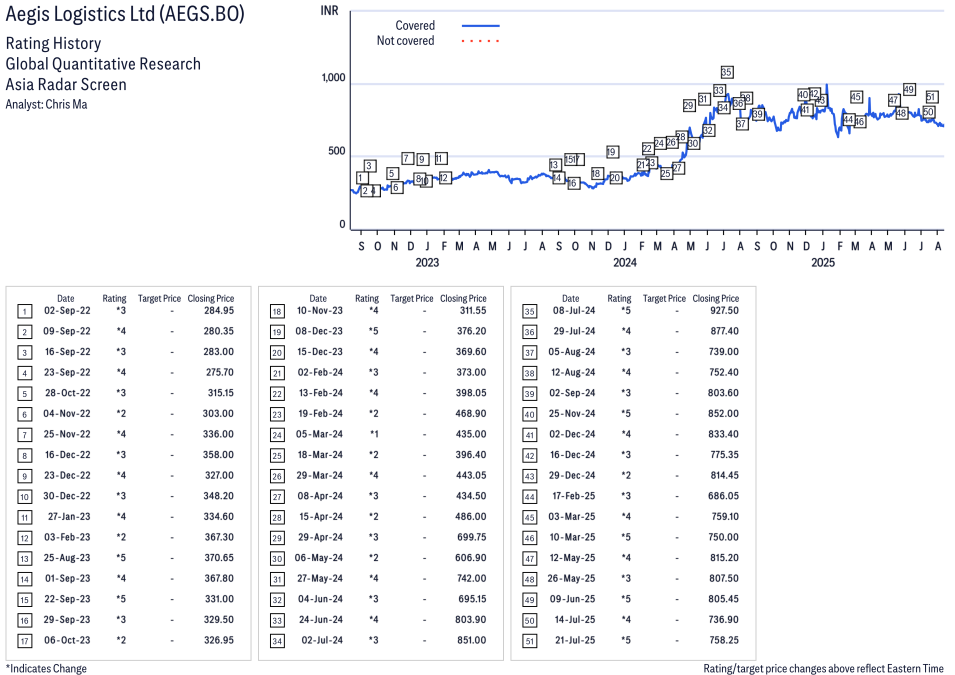
Task: Click the *1 rating in the 05-Mar-24 row
Action: click(x=373, y=434)
